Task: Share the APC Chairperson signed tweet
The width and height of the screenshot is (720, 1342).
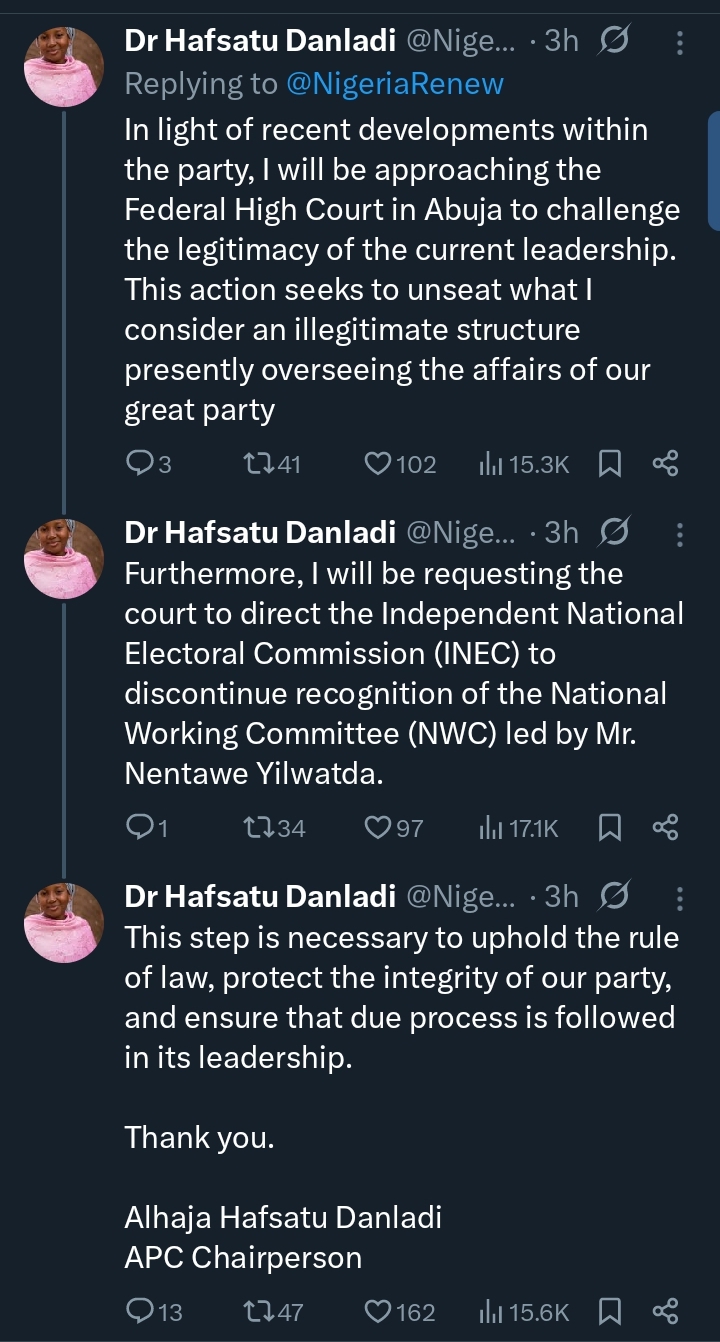Action: pos(665,1312)
